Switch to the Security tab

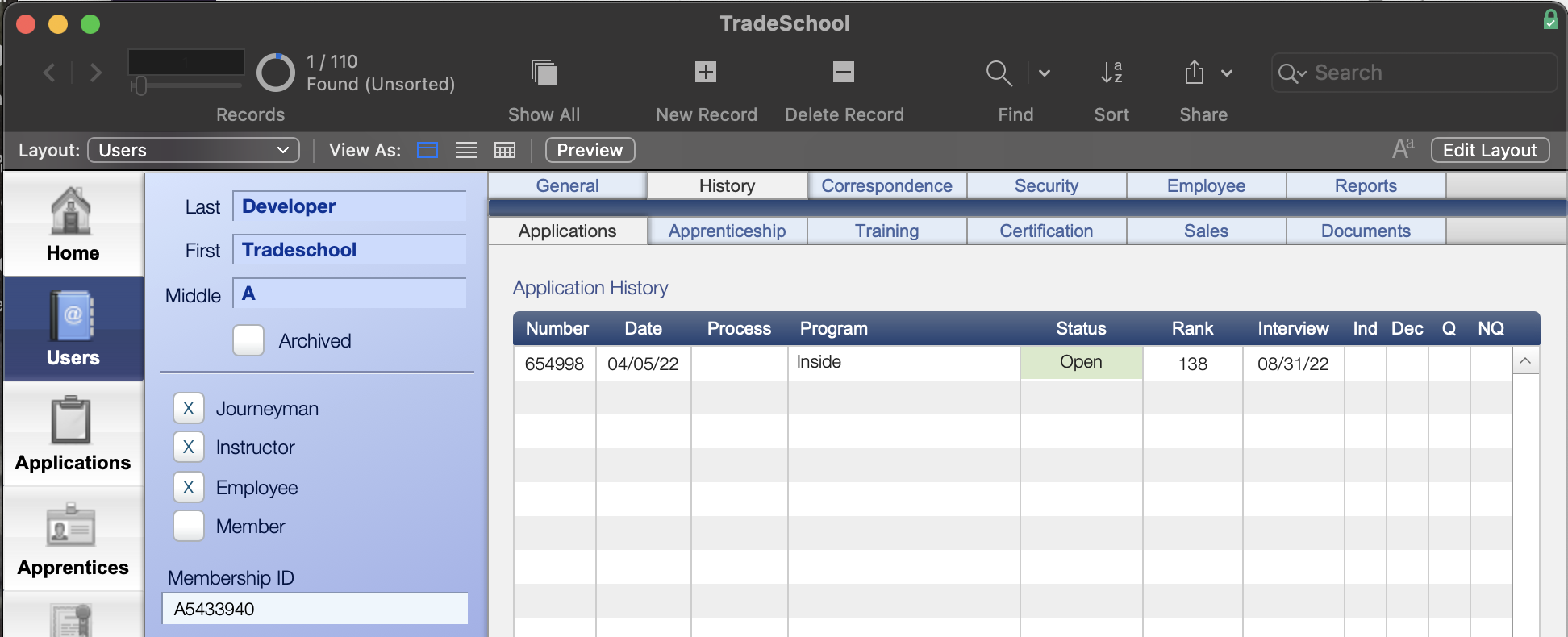coord(1046,185)
